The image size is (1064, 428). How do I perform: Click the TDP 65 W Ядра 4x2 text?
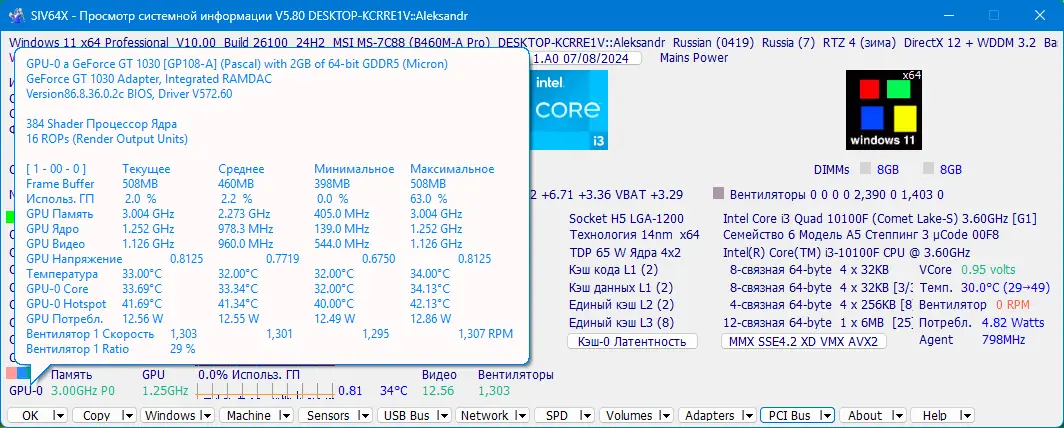point(624,253)
